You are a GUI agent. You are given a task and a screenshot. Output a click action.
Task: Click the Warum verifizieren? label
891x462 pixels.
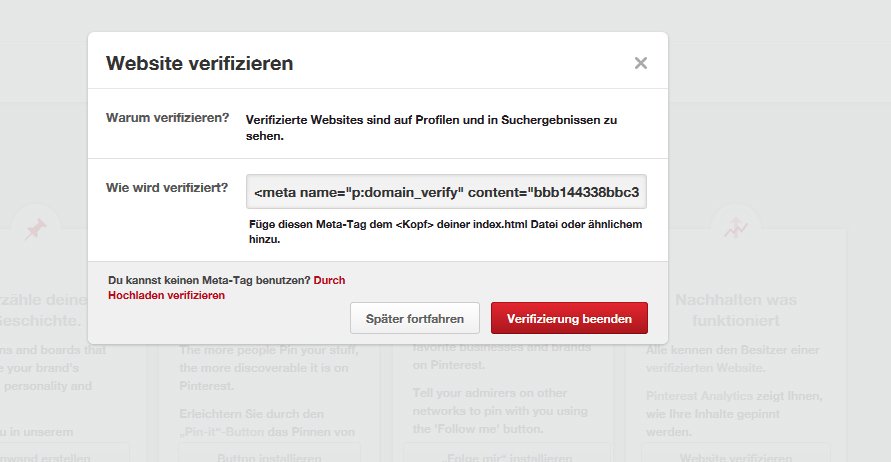tap(168, 118)
